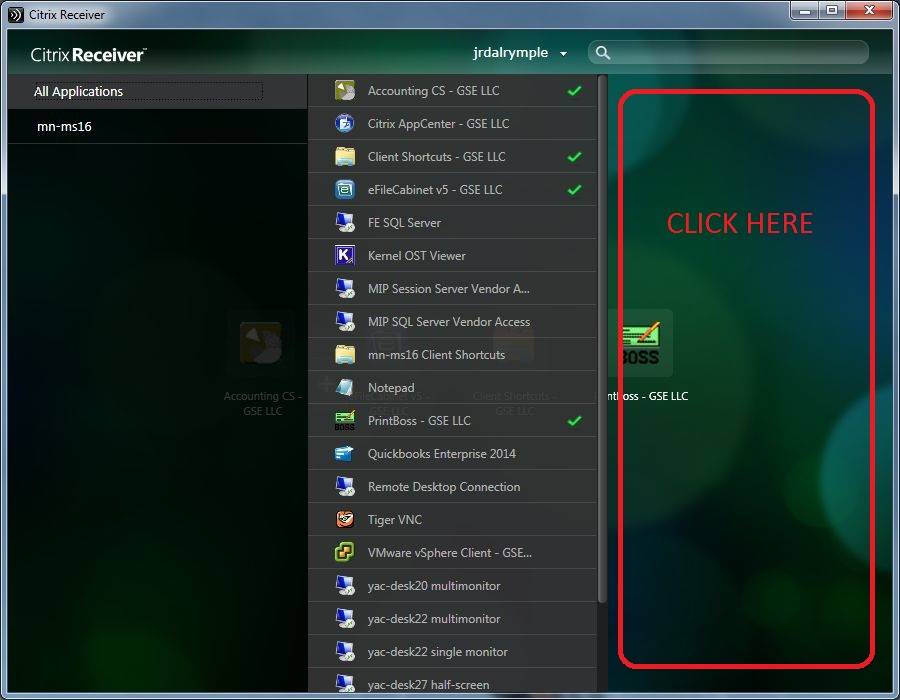Click the Kernel OST Viewer application icon
900x700 pixels.
(345, 255)
